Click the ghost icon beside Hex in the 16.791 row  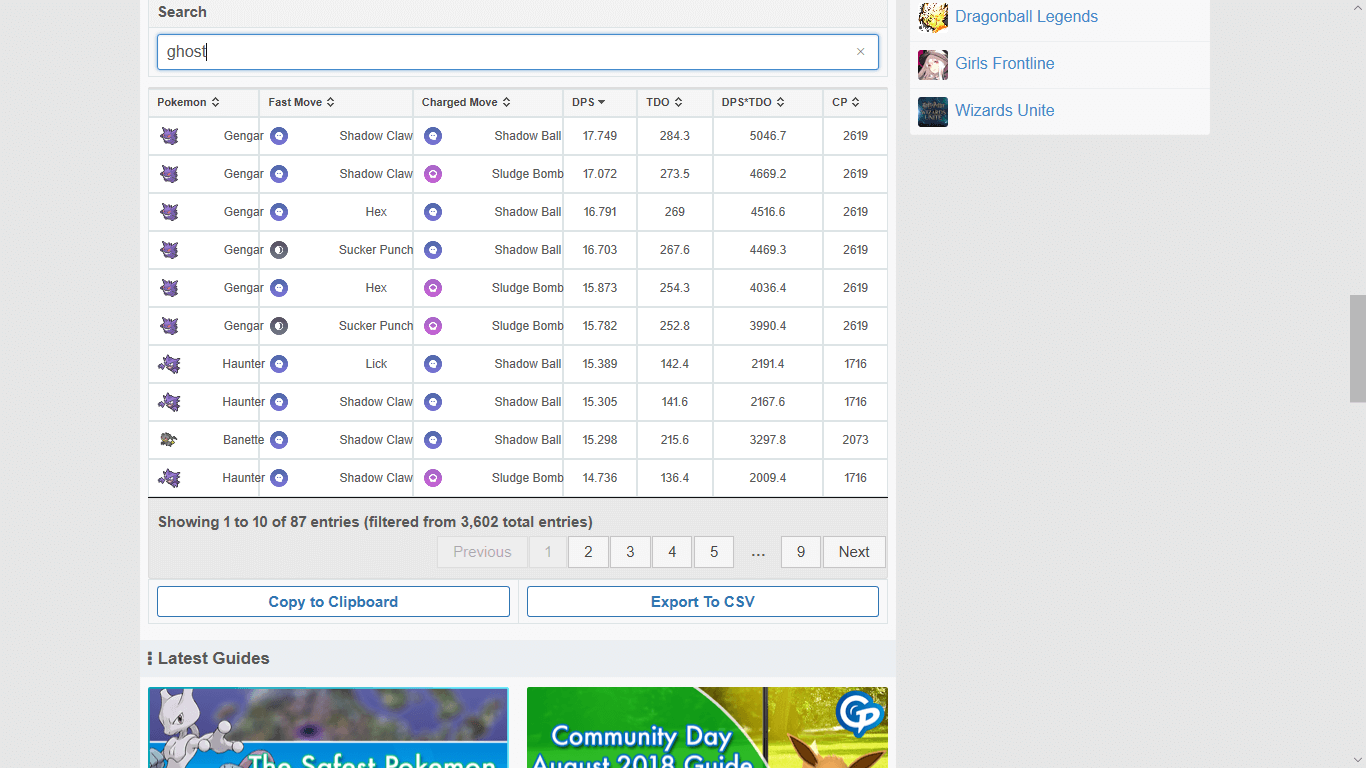click(279, 212)
